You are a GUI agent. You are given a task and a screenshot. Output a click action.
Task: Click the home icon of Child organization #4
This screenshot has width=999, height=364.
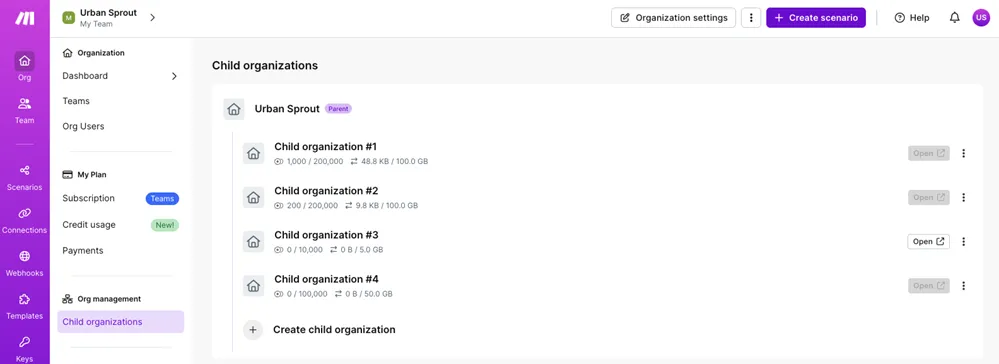pos(254,286)
